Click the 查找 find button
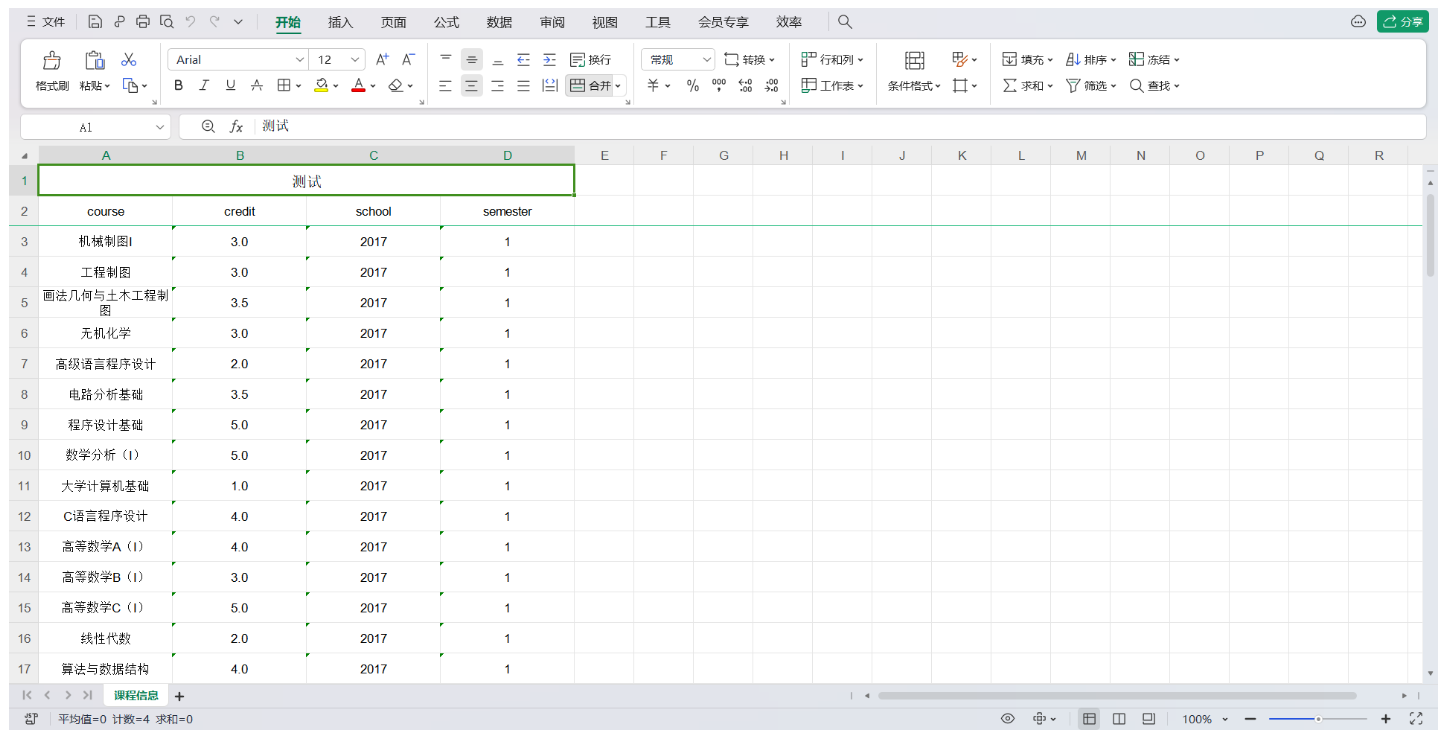 tap(1155, 86)
